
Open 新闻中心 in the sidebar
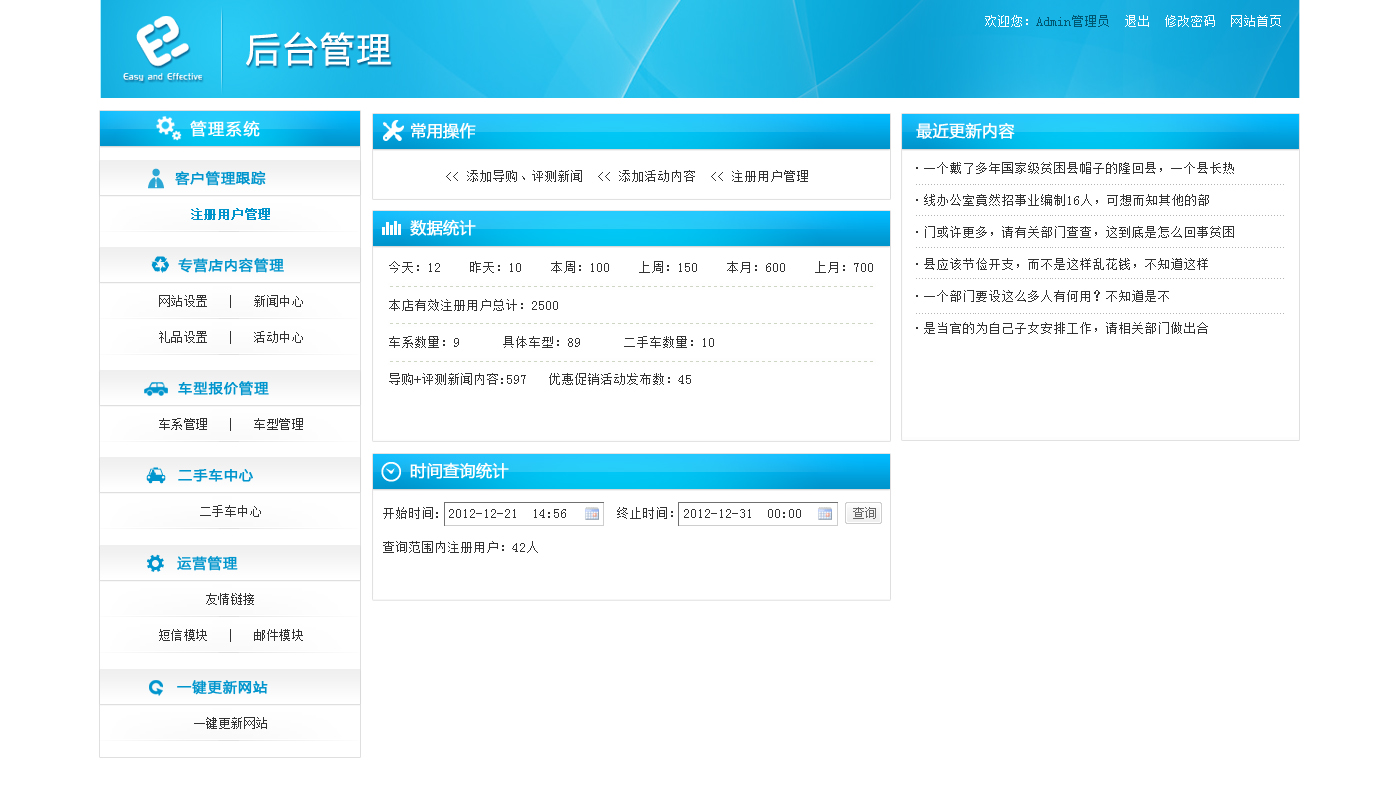[x=278, y=302]
